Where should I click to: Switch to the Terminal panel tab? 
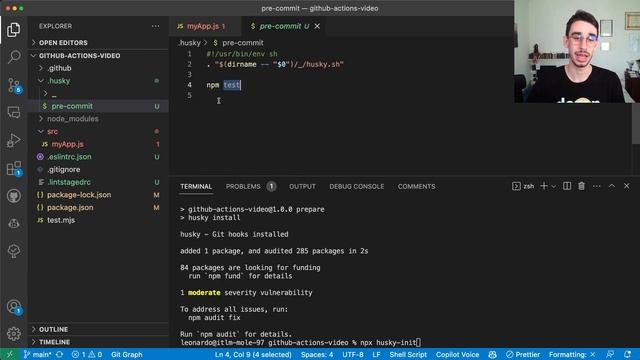(196, 187)
